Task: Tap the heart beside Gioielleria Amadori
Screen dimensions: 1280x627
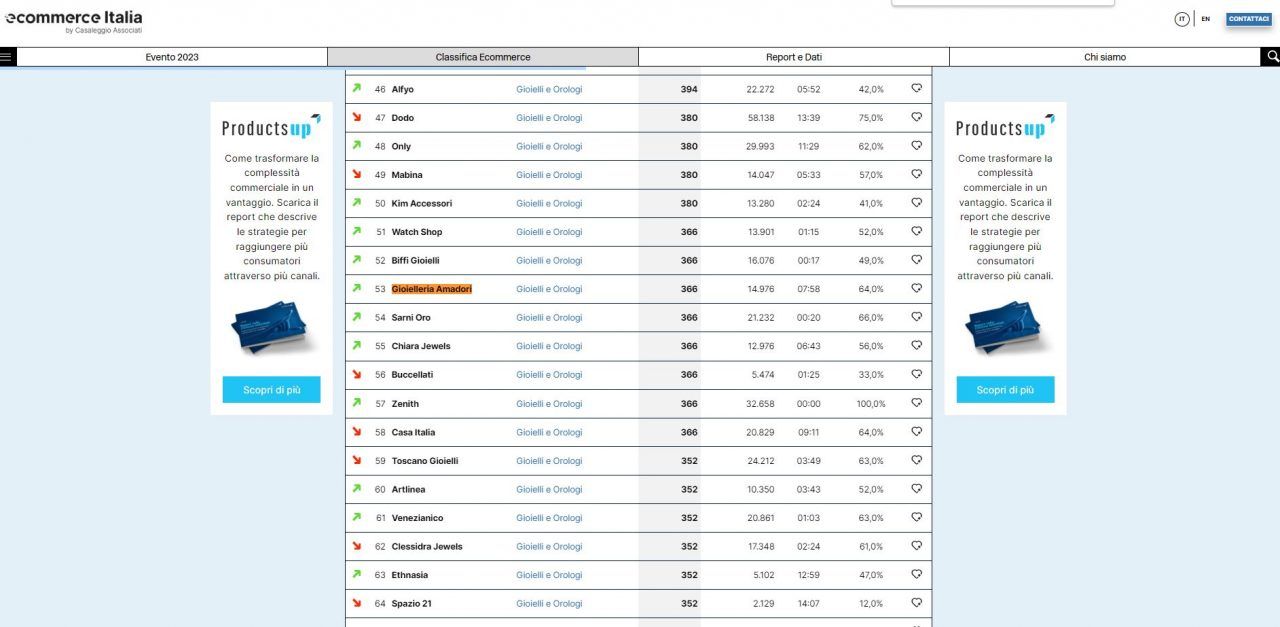Action: [916, 288]
